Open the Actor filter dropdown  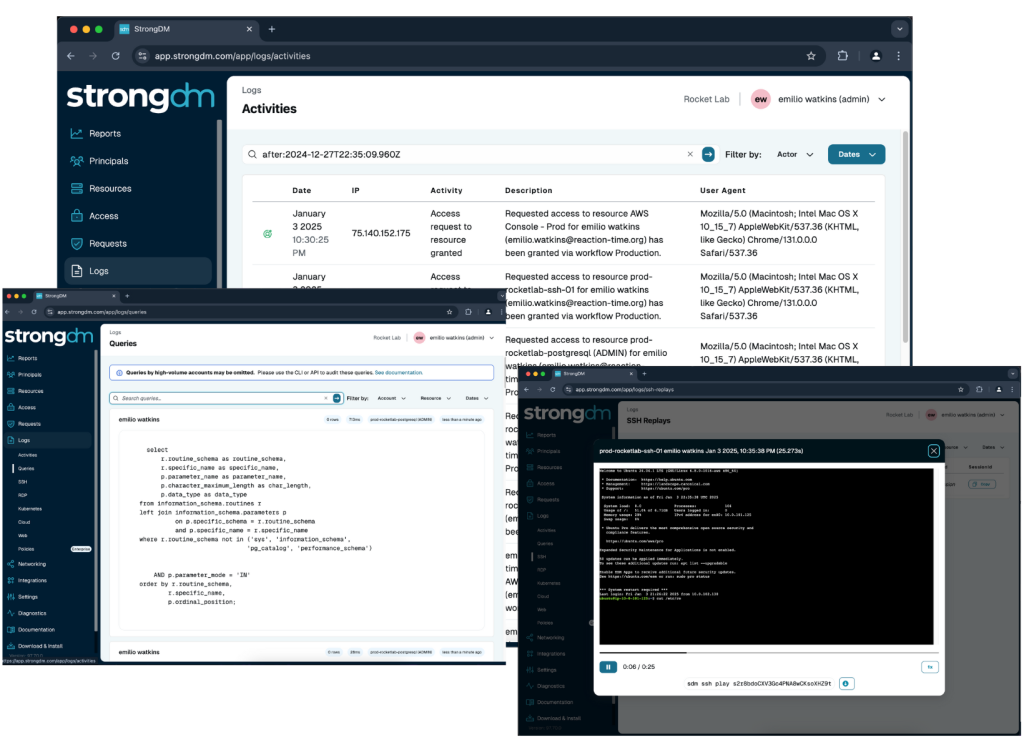(794, 155)
